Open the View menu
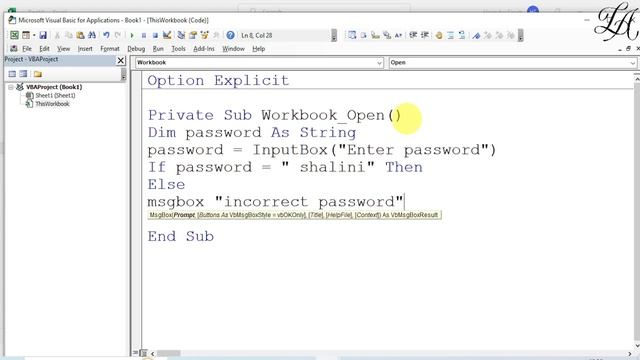640x360 pixels. click(63, 49)
